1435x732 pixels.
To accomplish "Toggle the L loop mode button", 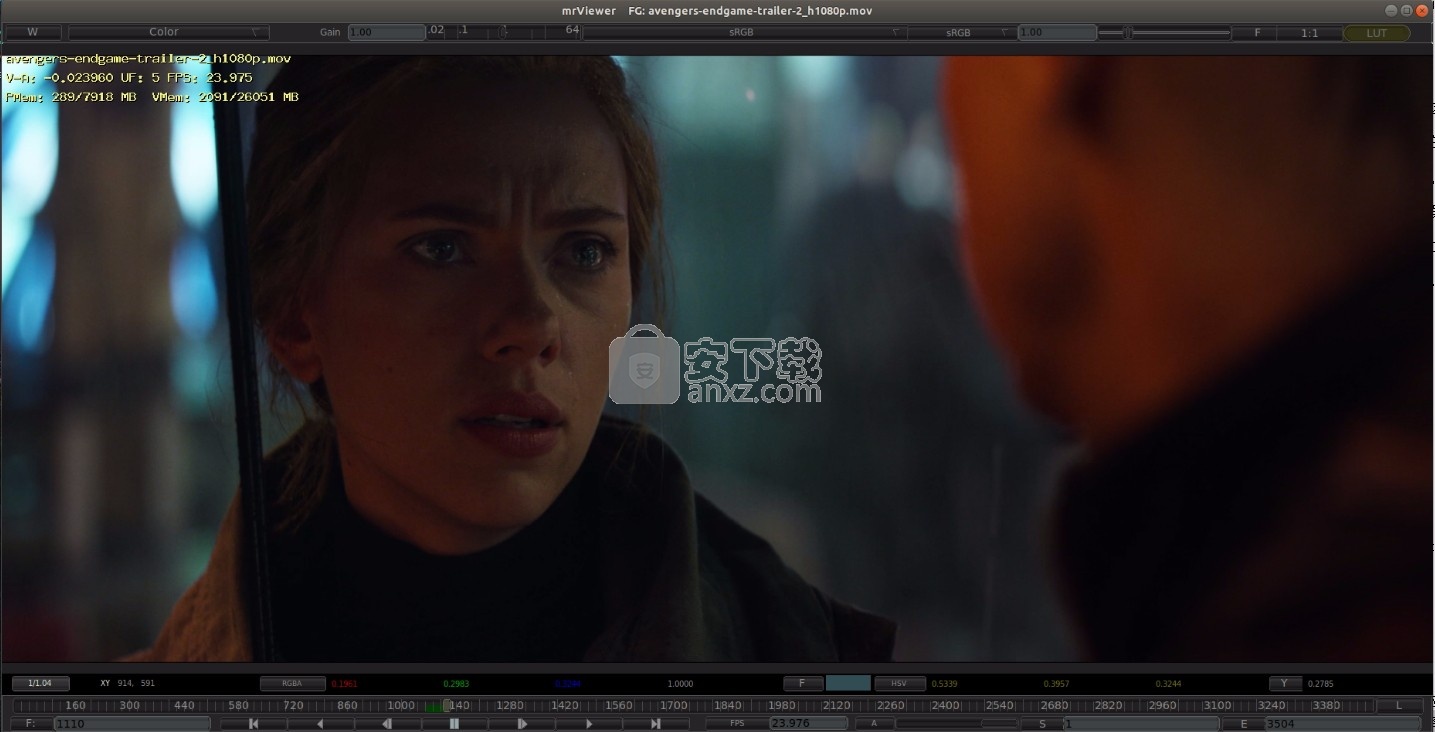I will (1400, 705).
